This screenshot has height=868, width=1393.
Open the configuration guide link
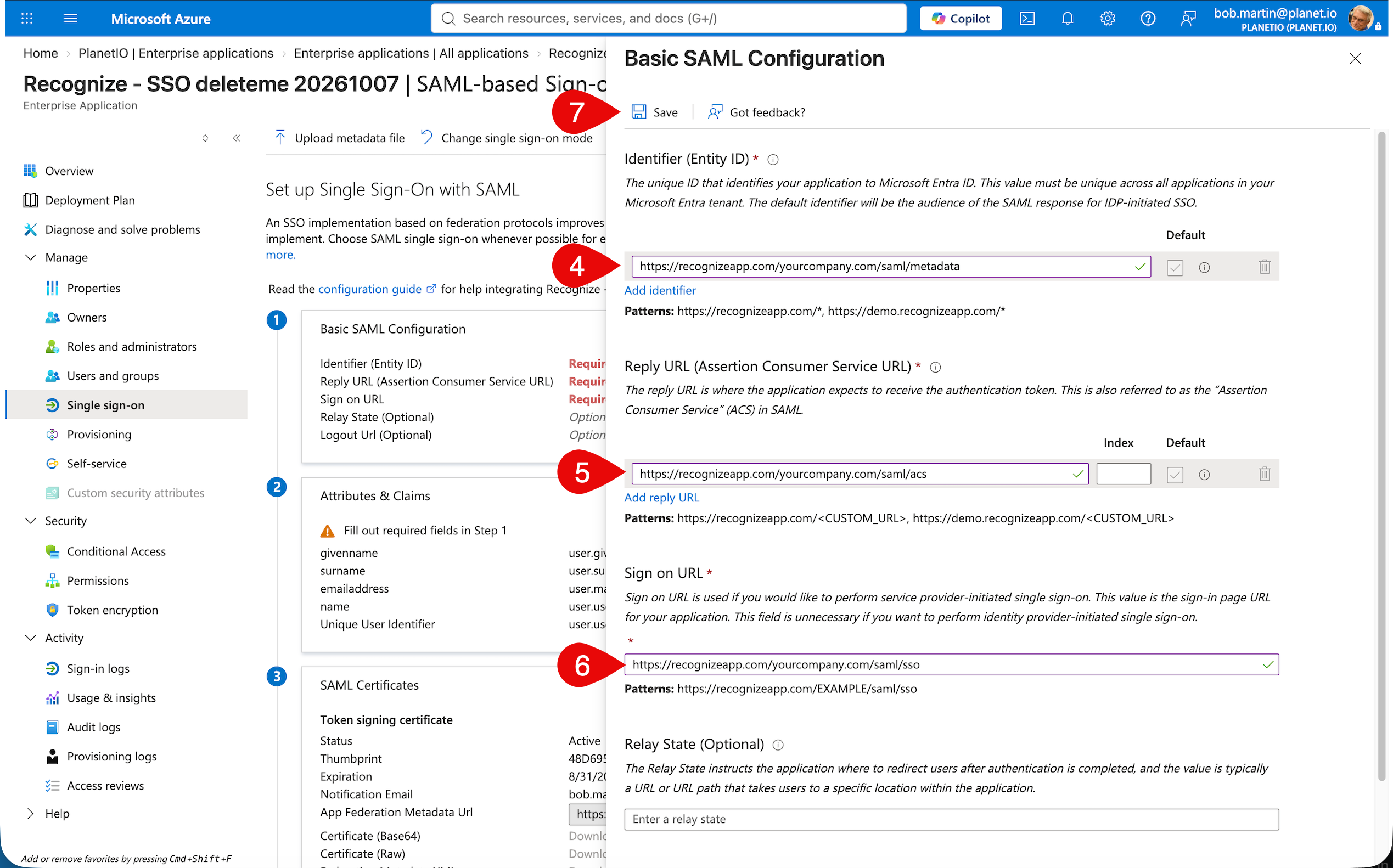[377, 289]
